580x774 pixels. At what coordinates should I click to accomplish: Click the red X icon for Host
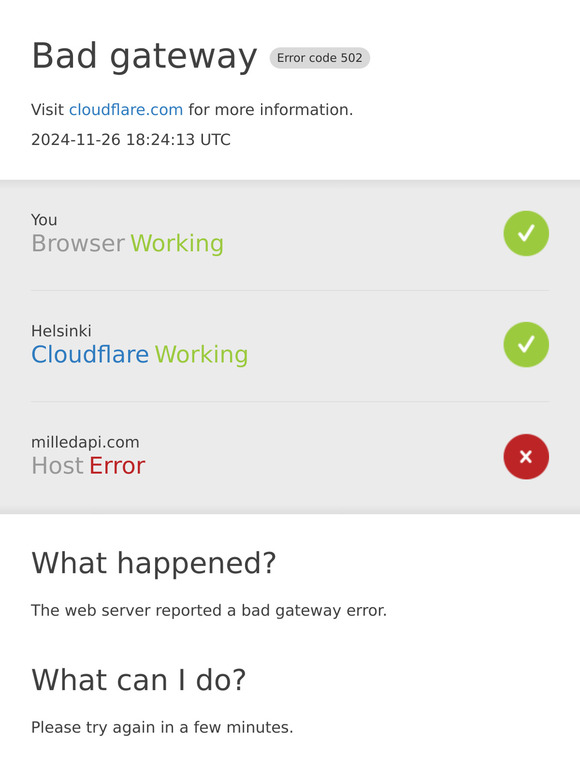tap(526, 457)
